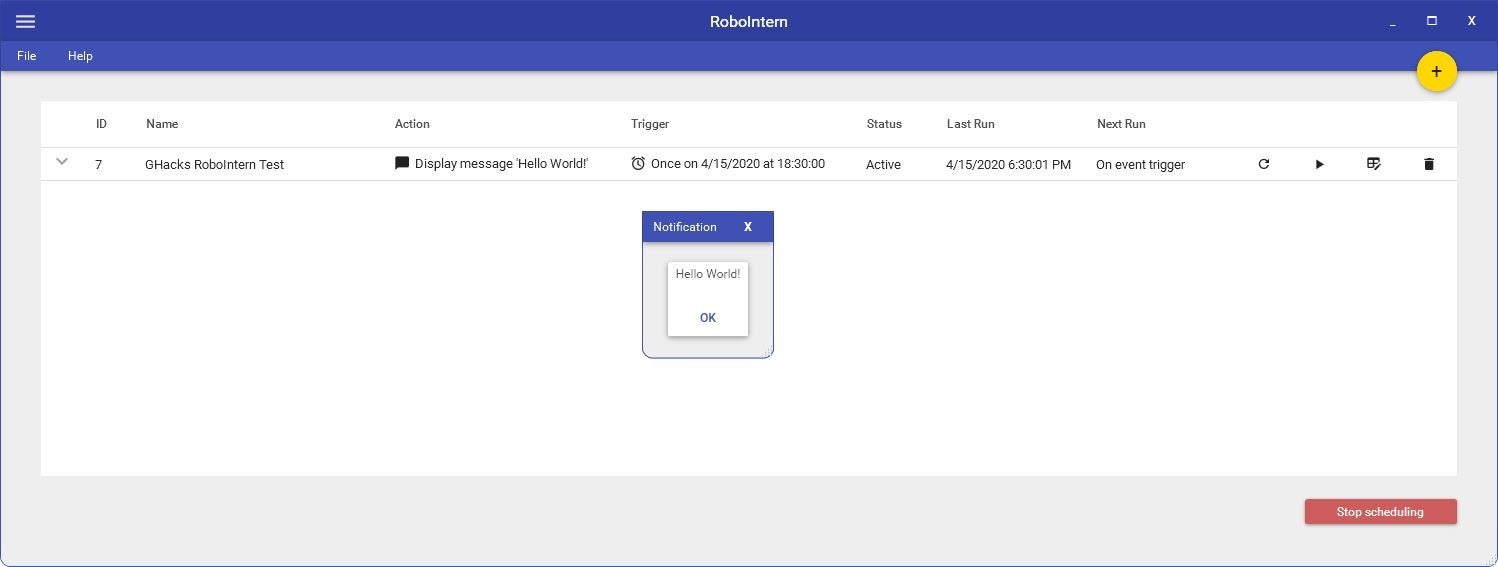
Task: Maximize the RoboIntern window
Action: pyautogui.click(x=1431, y=21)
